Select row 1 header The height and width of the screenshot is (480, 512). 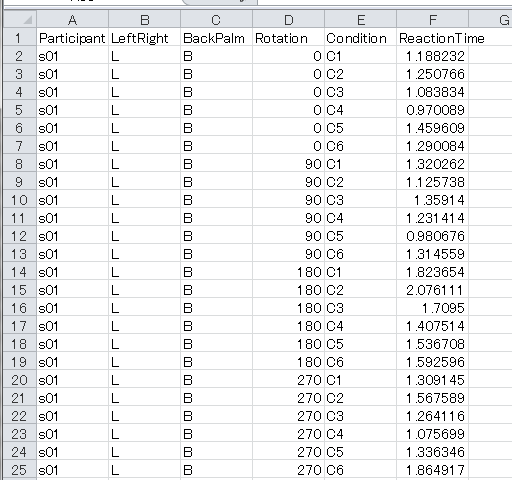point(20,38)
